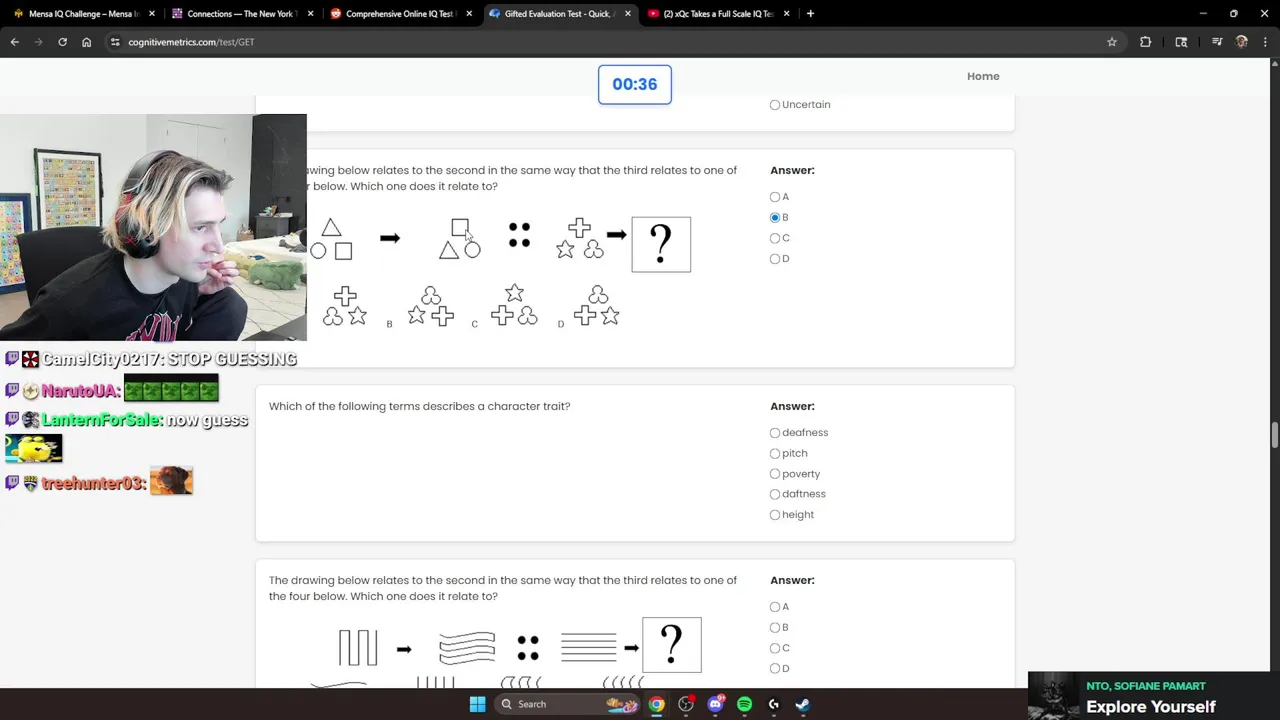Click the cognitivemetrics.com address bar
Viewport: 1280px width, 720px height.
(x=600, y=42)
